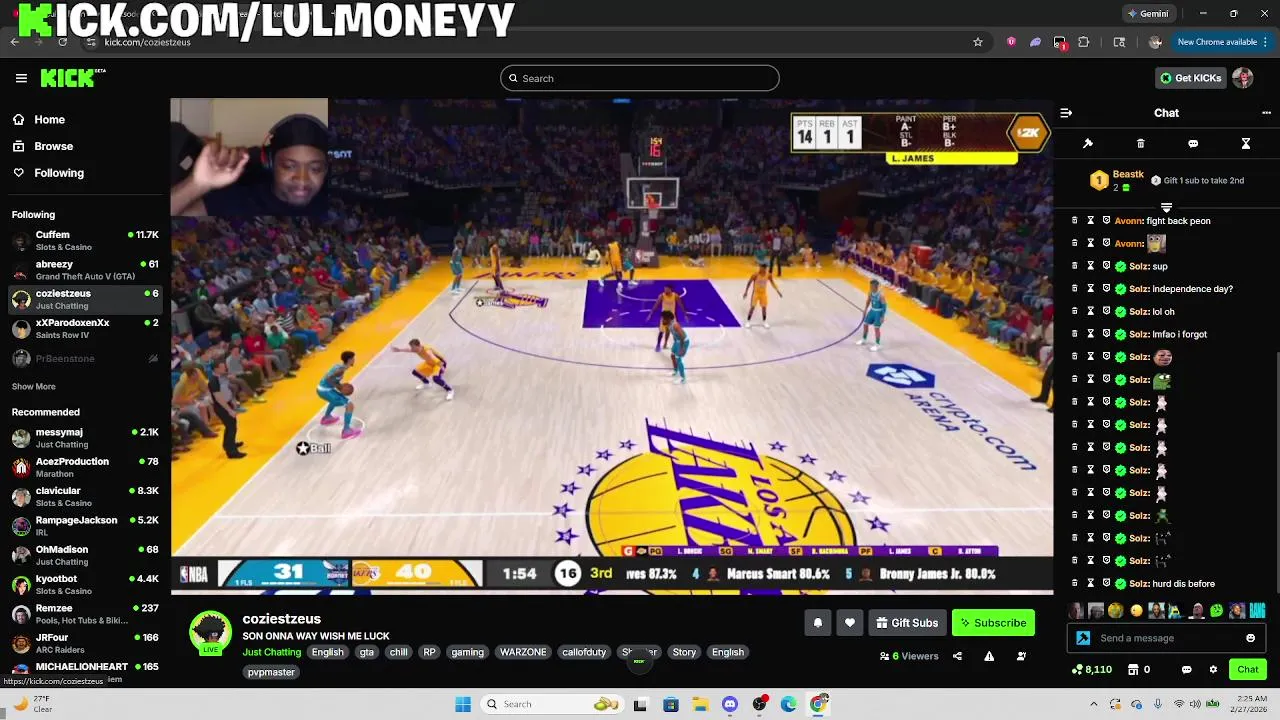
Task: Open the emote picker smiley in the message box
Action: (x=1250, y=638)
